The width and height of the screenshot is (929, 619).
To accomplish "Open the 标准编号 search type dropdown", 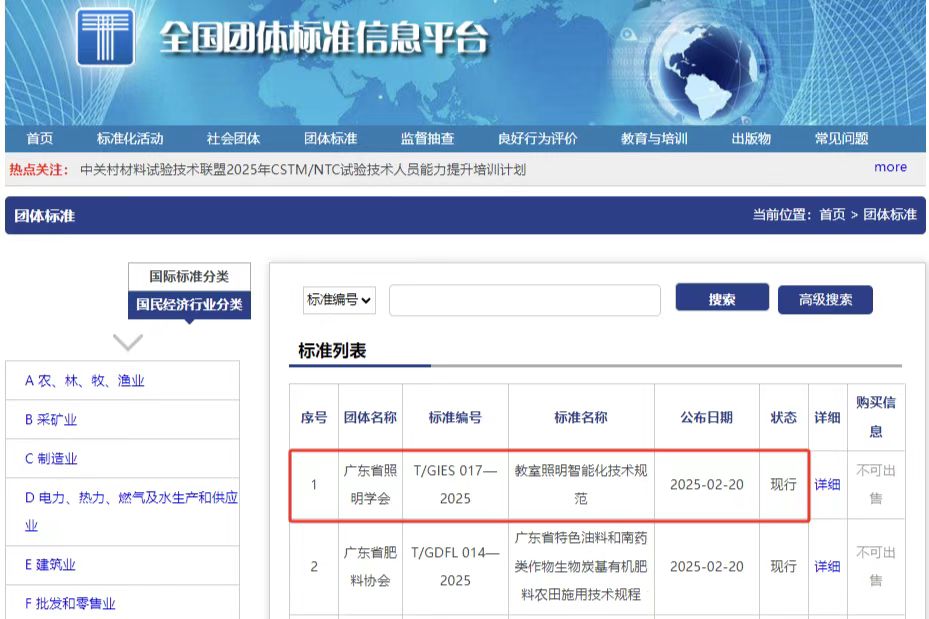I will click(x=339, y=300).
